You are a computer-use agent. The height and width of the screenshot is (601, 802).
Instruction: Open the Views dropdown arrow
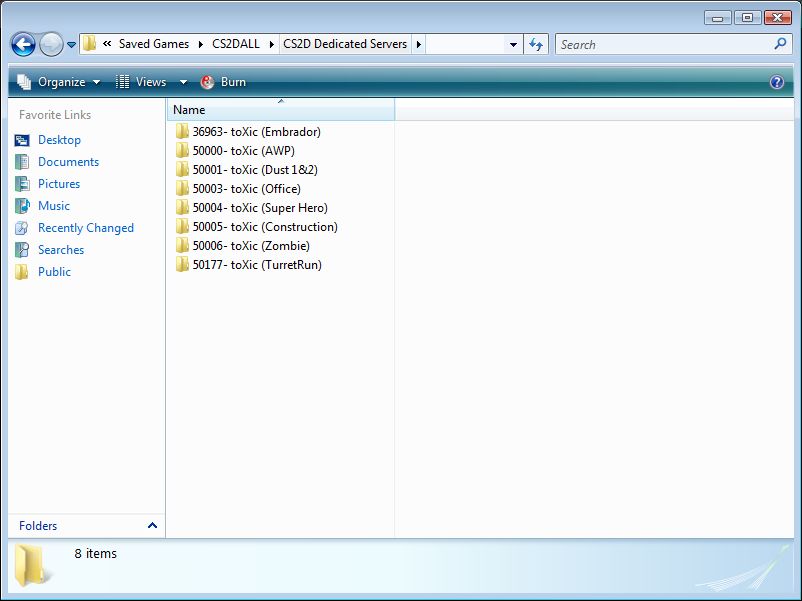pyautogui.click(x=183, y=82)
